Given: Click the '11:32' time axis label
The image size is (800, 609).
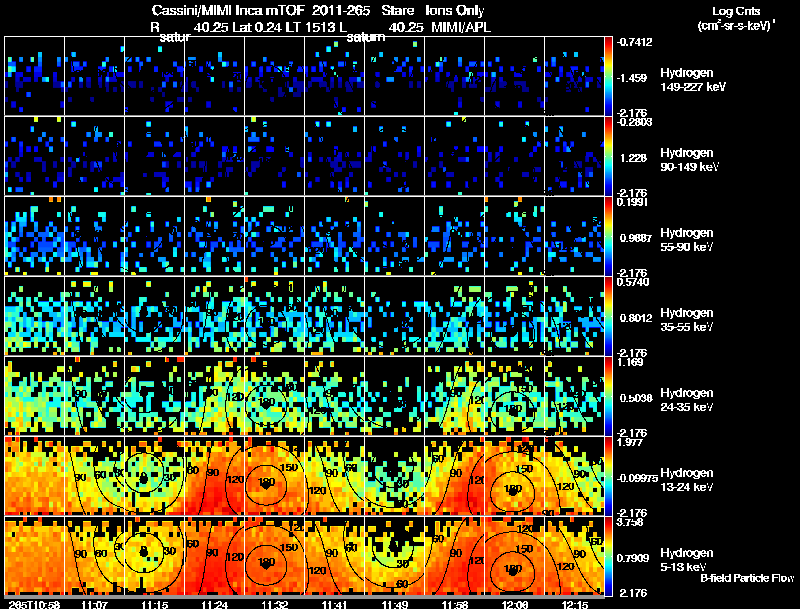Looking at the screenshot, I should pos(274,604).
